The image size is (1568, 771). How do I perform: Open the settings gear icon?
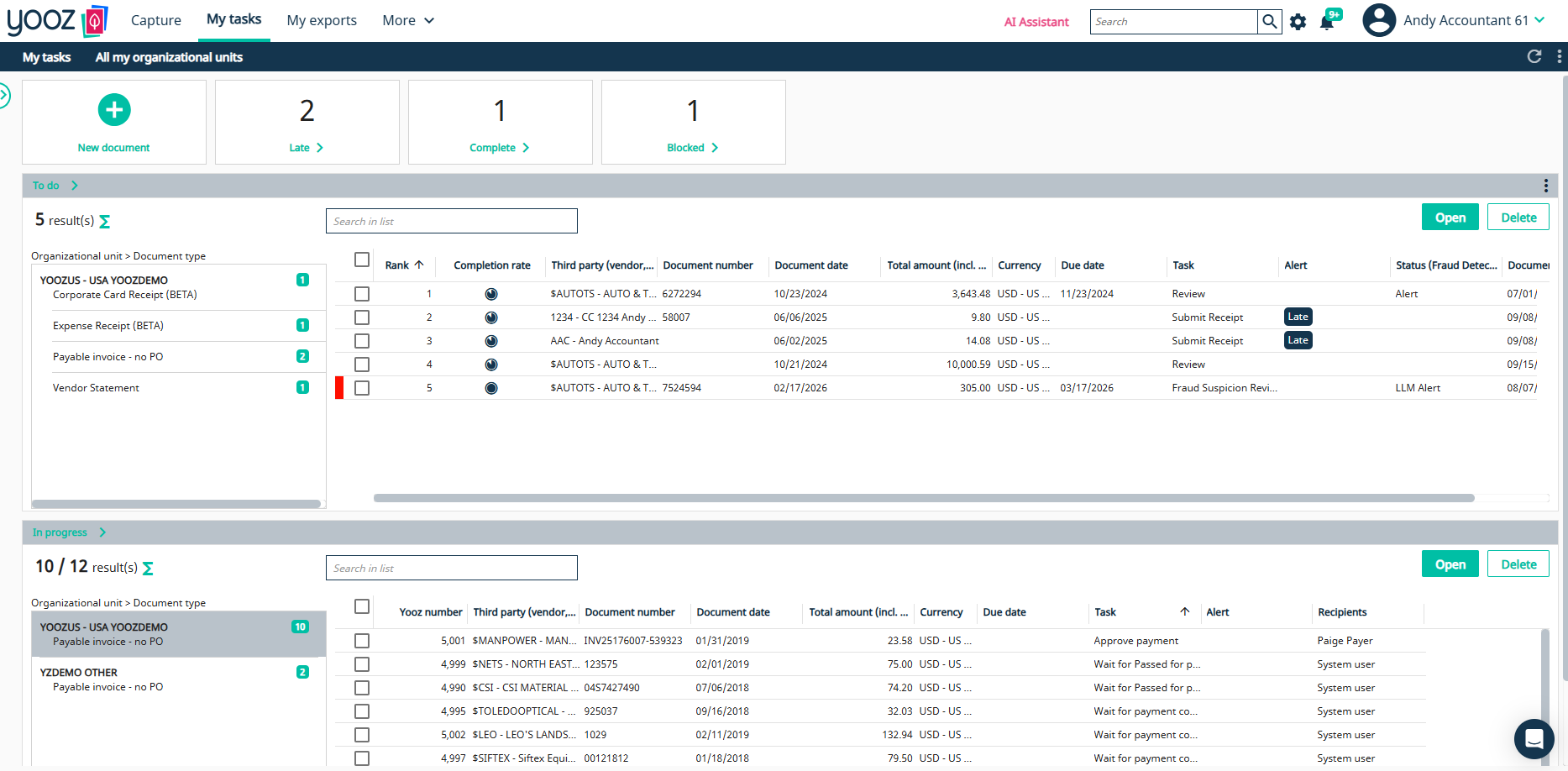tap(1298, 22)
